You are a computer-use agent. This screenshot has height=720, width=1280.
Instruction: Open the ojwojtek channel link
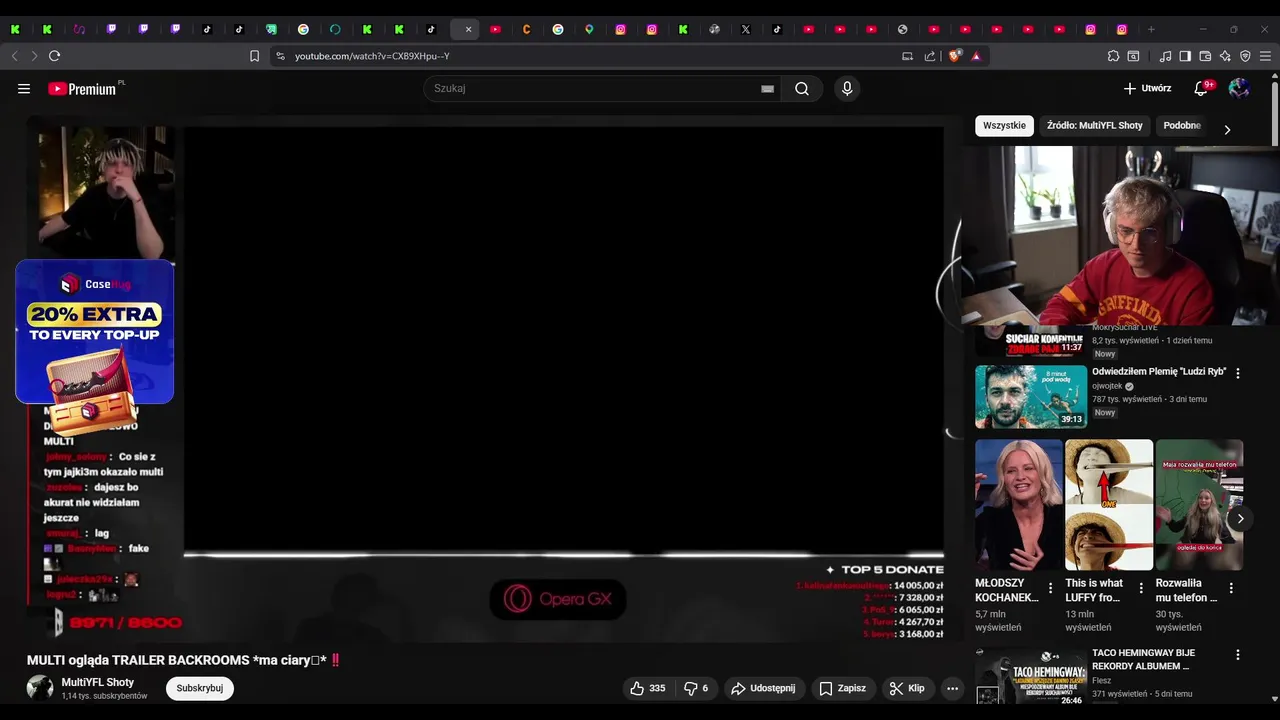point(1107,386)
